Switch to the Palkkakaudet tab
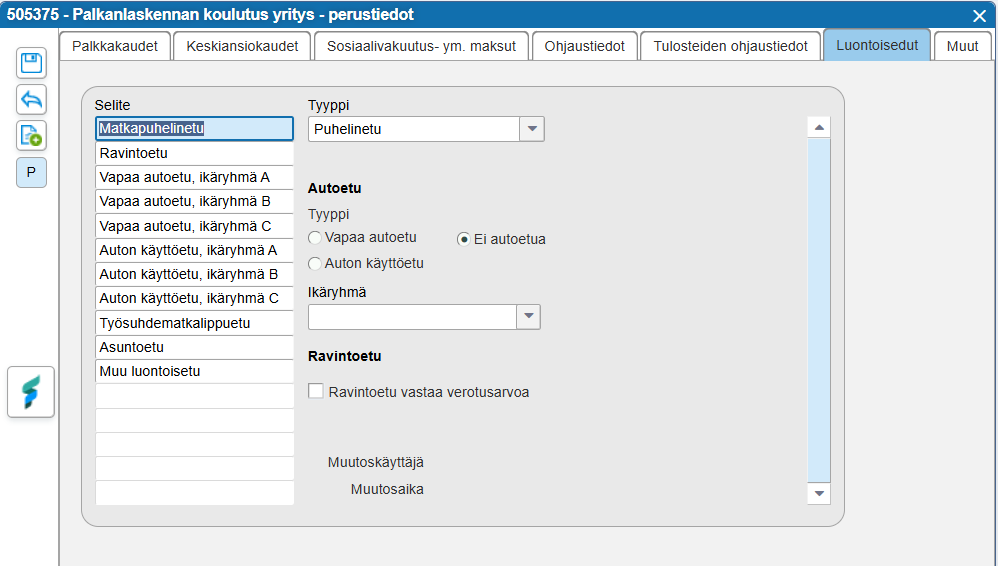Image resolution: width=998 pixels, height=566 pixels. pos(115,46)
